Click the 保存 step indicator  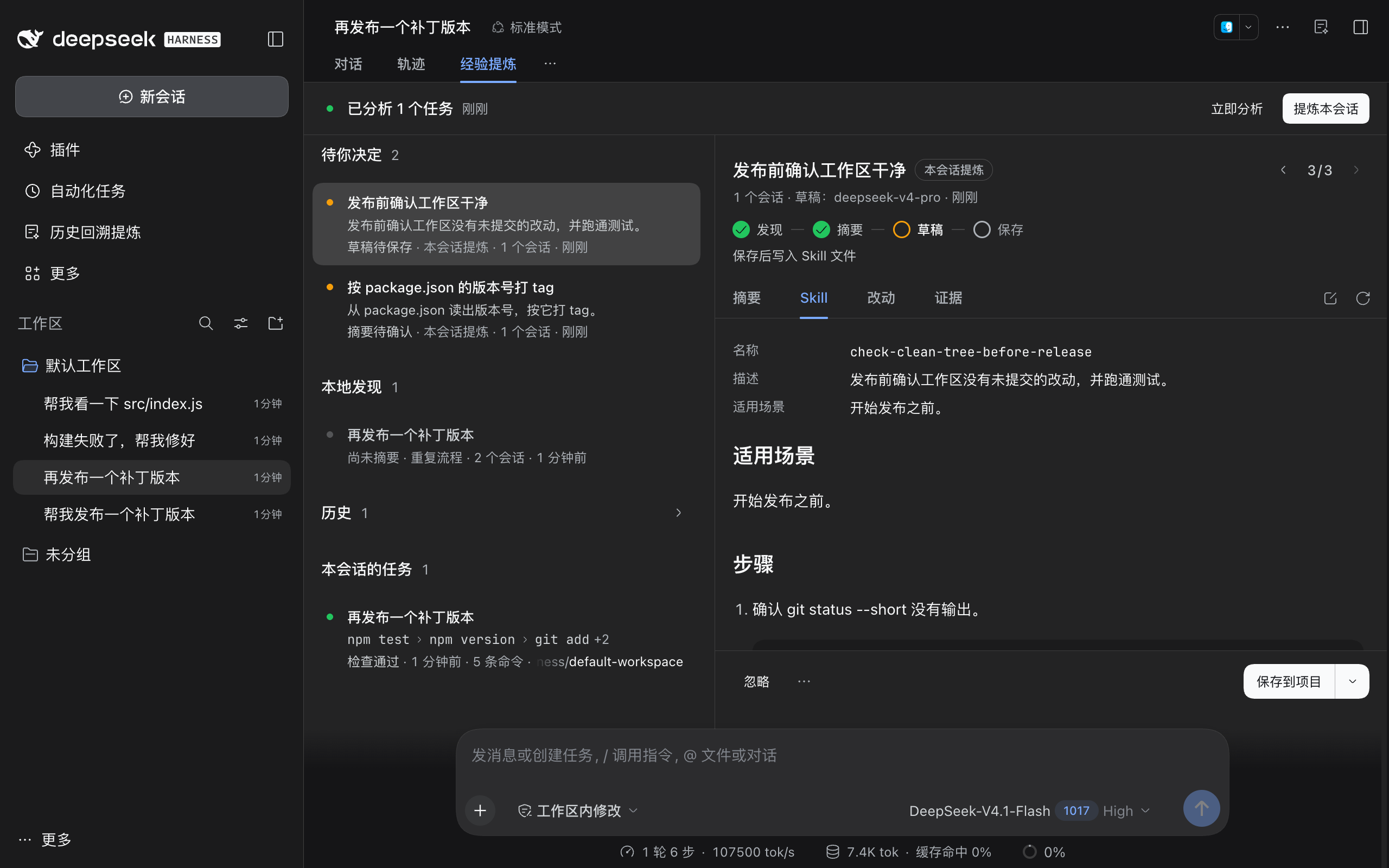tap(998, 229)
